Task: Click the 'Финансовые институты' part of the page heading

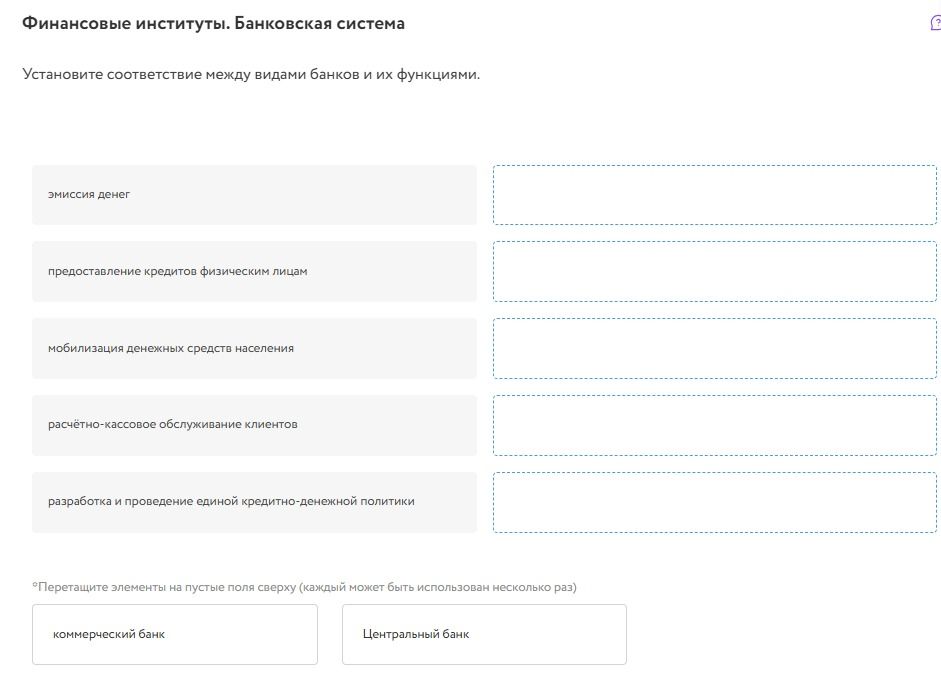Action: coord(126,23)
